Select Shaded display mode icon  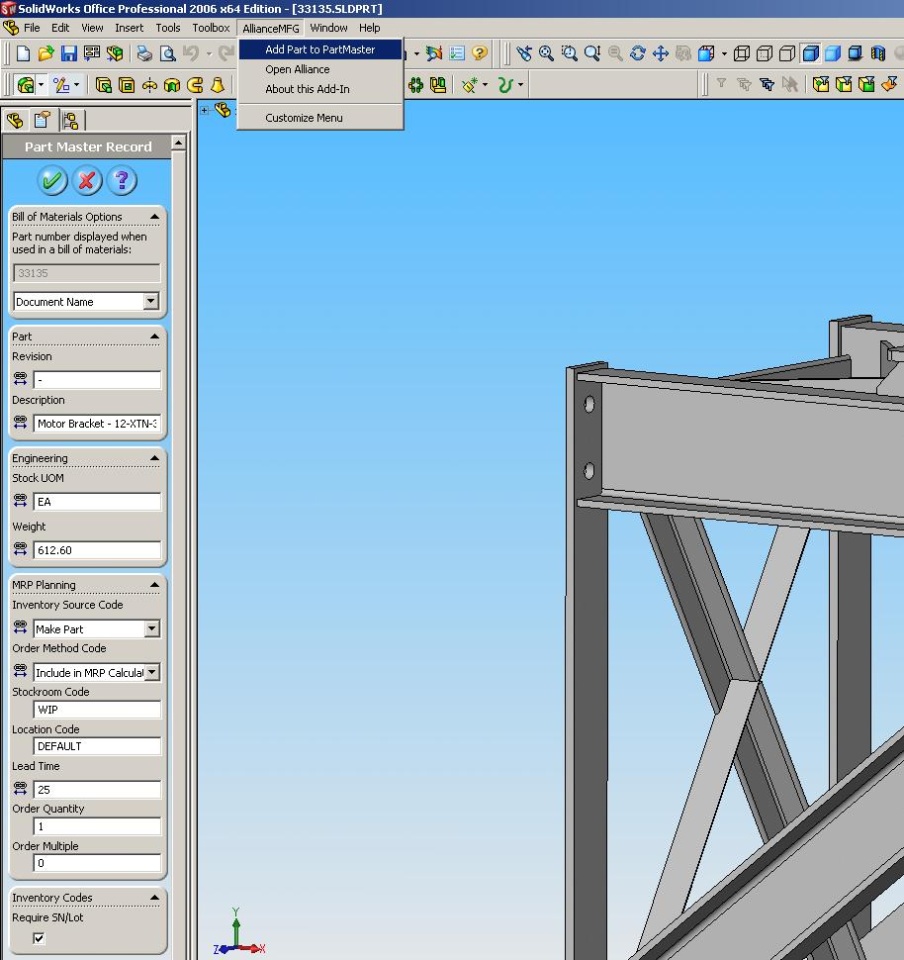832,53
